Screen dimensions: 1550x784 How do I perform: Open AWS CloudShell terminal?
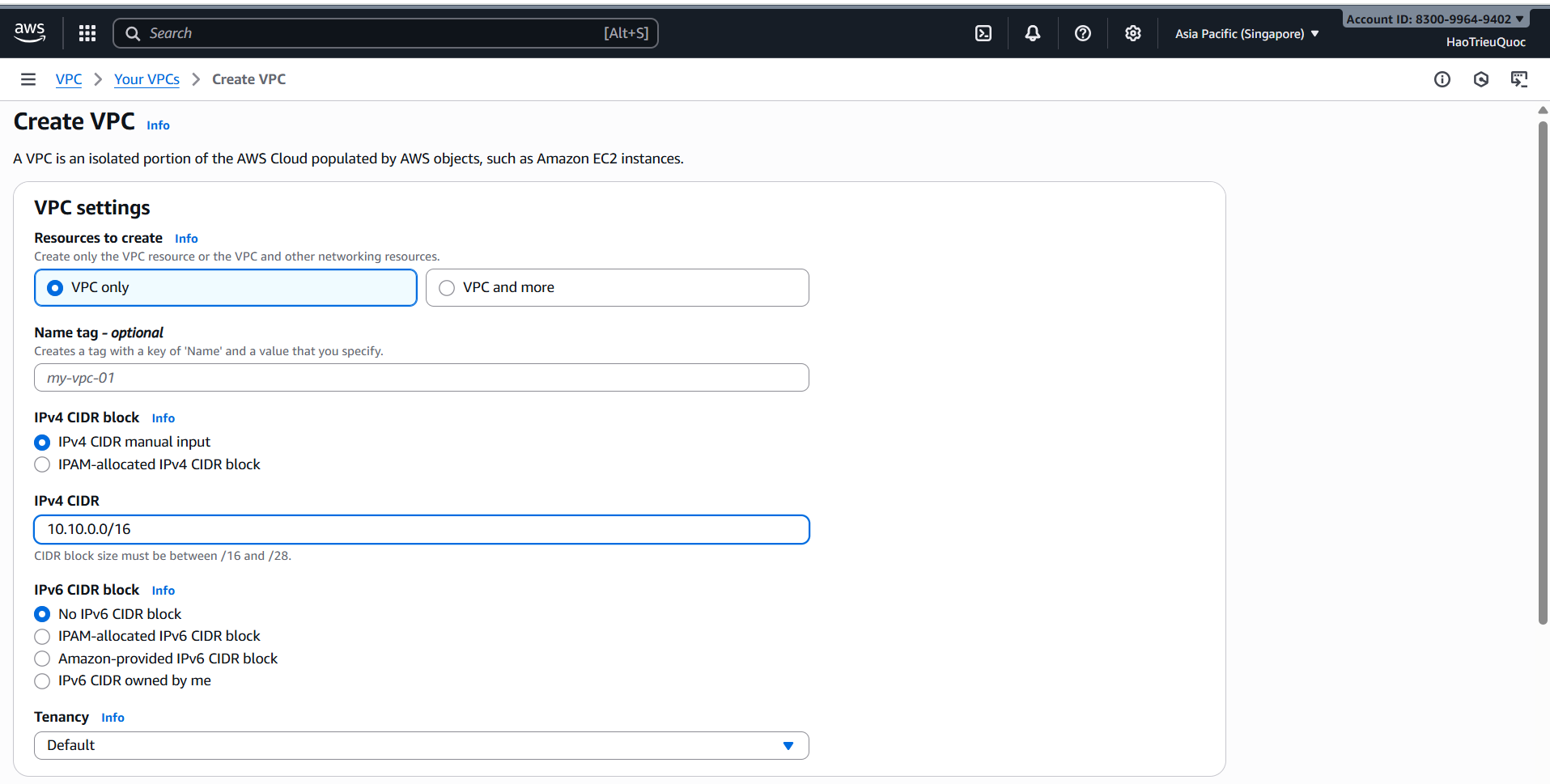(983, 33)
